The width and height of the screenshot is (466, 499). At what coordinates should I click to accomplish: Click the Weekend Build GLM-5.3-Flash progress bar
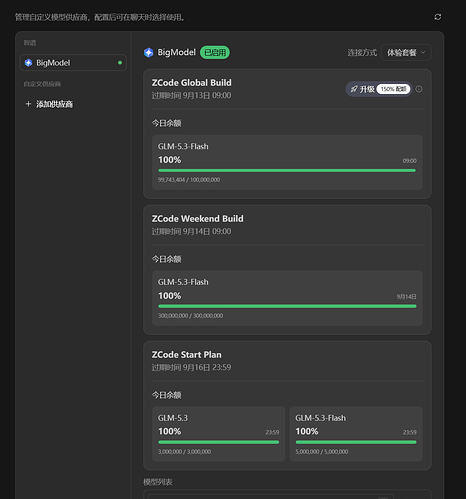coord(287,306)
